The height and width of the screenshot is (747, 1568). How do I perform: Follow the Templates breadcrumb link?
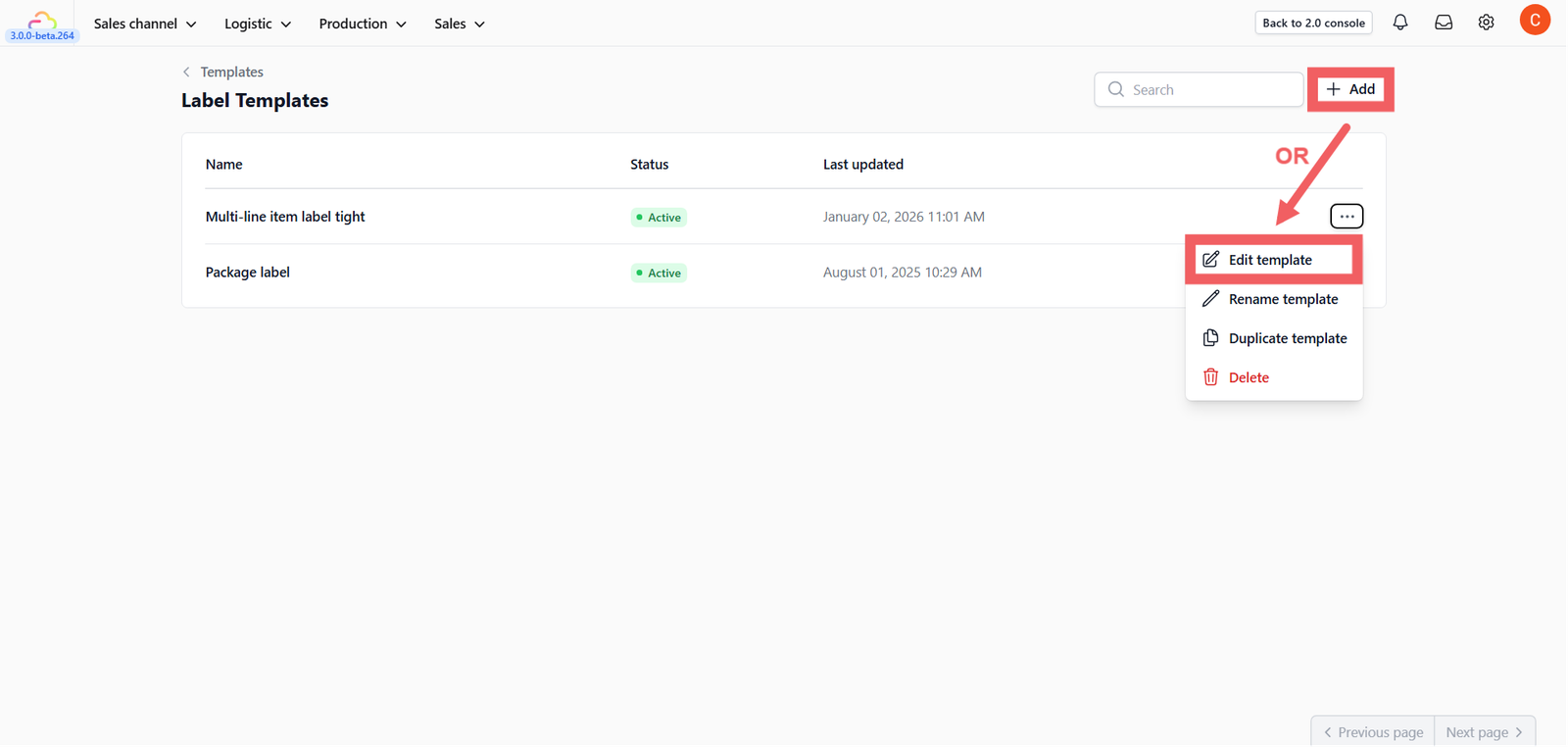(231, 72)
